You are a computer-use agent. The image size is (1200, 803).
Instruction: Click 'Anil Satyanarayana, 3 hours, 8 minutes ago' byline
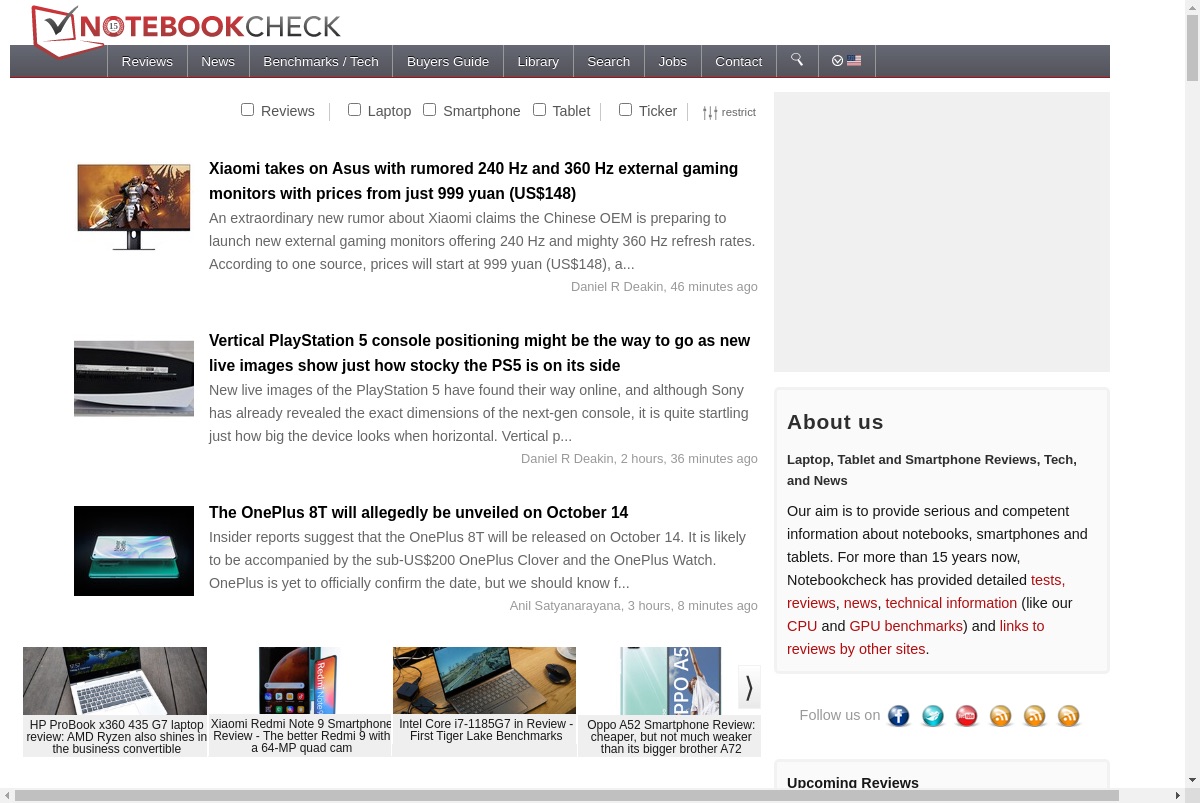click(634, 605)
